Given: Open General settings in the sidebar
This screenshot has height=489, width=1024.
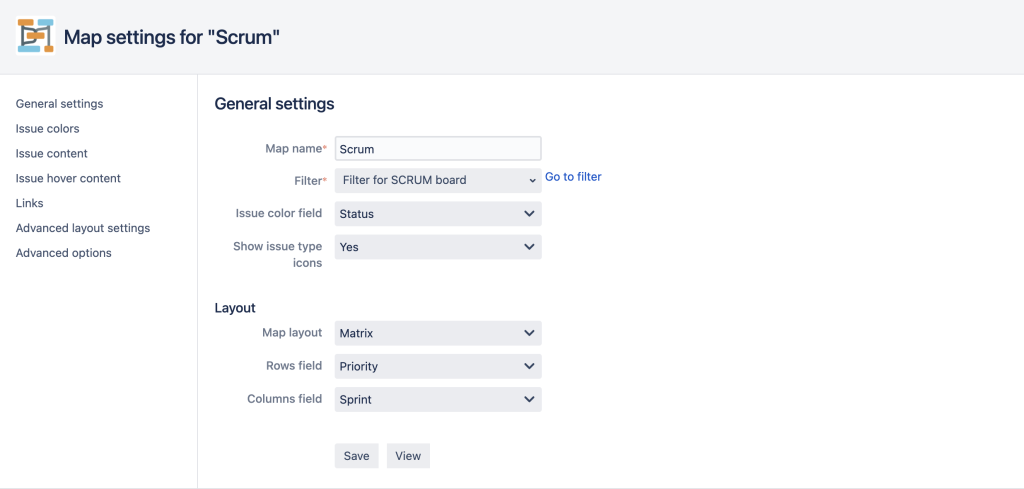Looking at the screenshot, I should click(x=59, y=104).
